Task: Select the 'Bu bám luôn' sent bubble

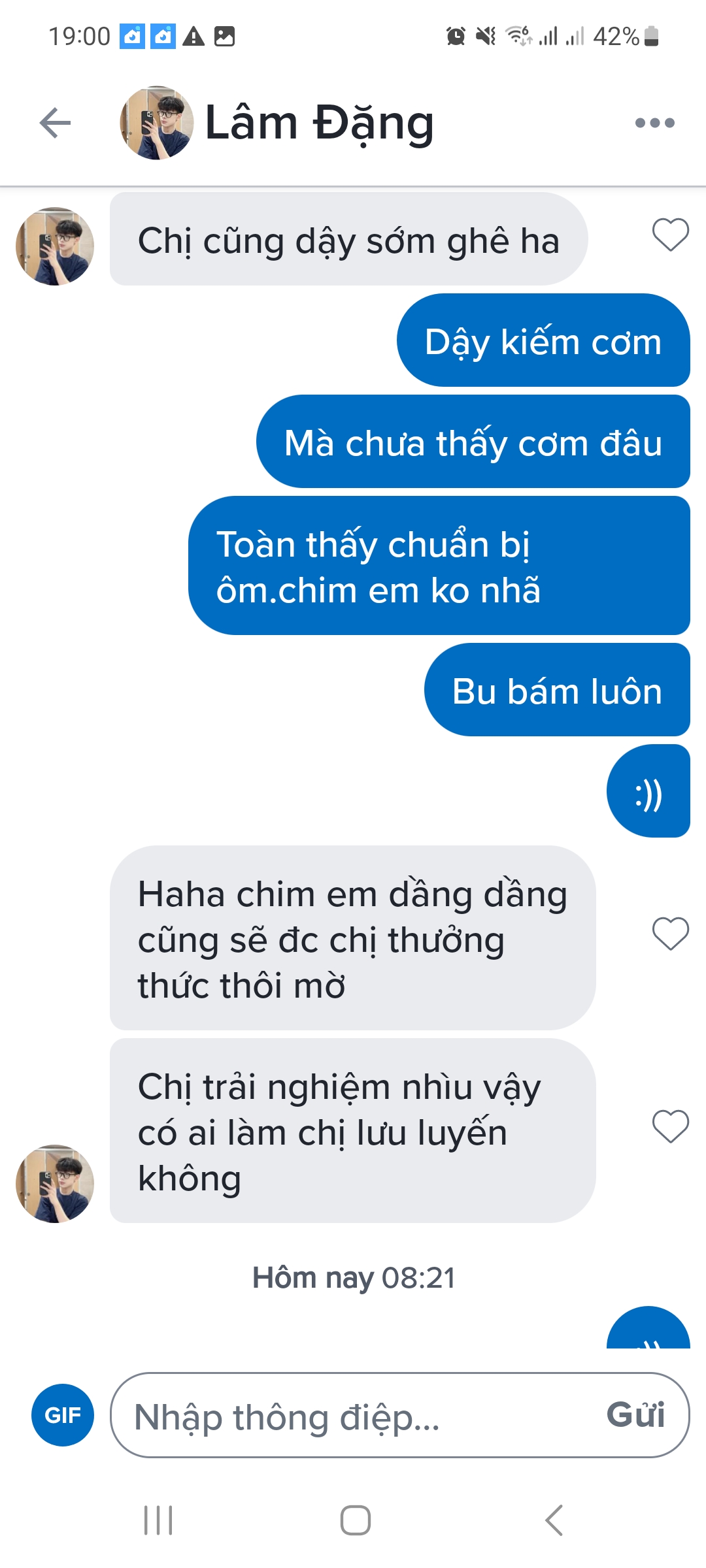Action: (x=557, y=690)
